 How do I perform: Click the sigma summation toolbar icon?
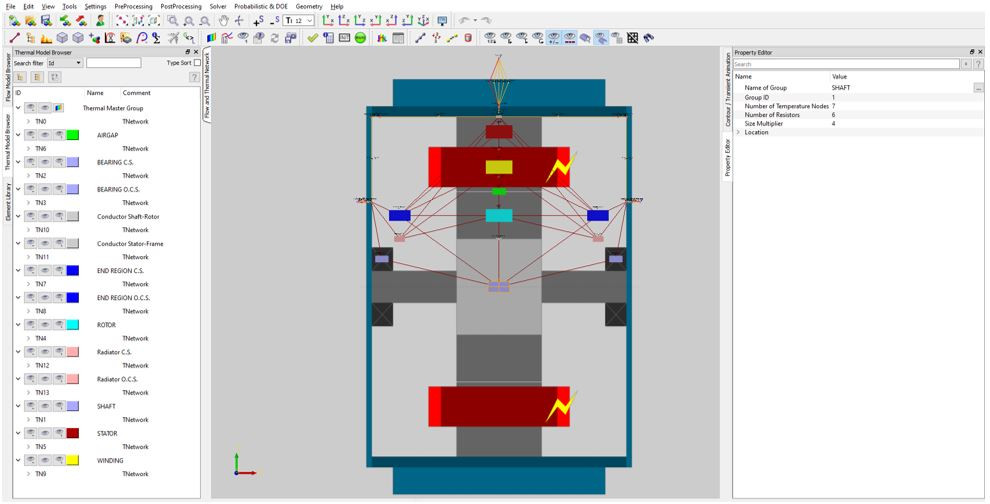(156, 38)
